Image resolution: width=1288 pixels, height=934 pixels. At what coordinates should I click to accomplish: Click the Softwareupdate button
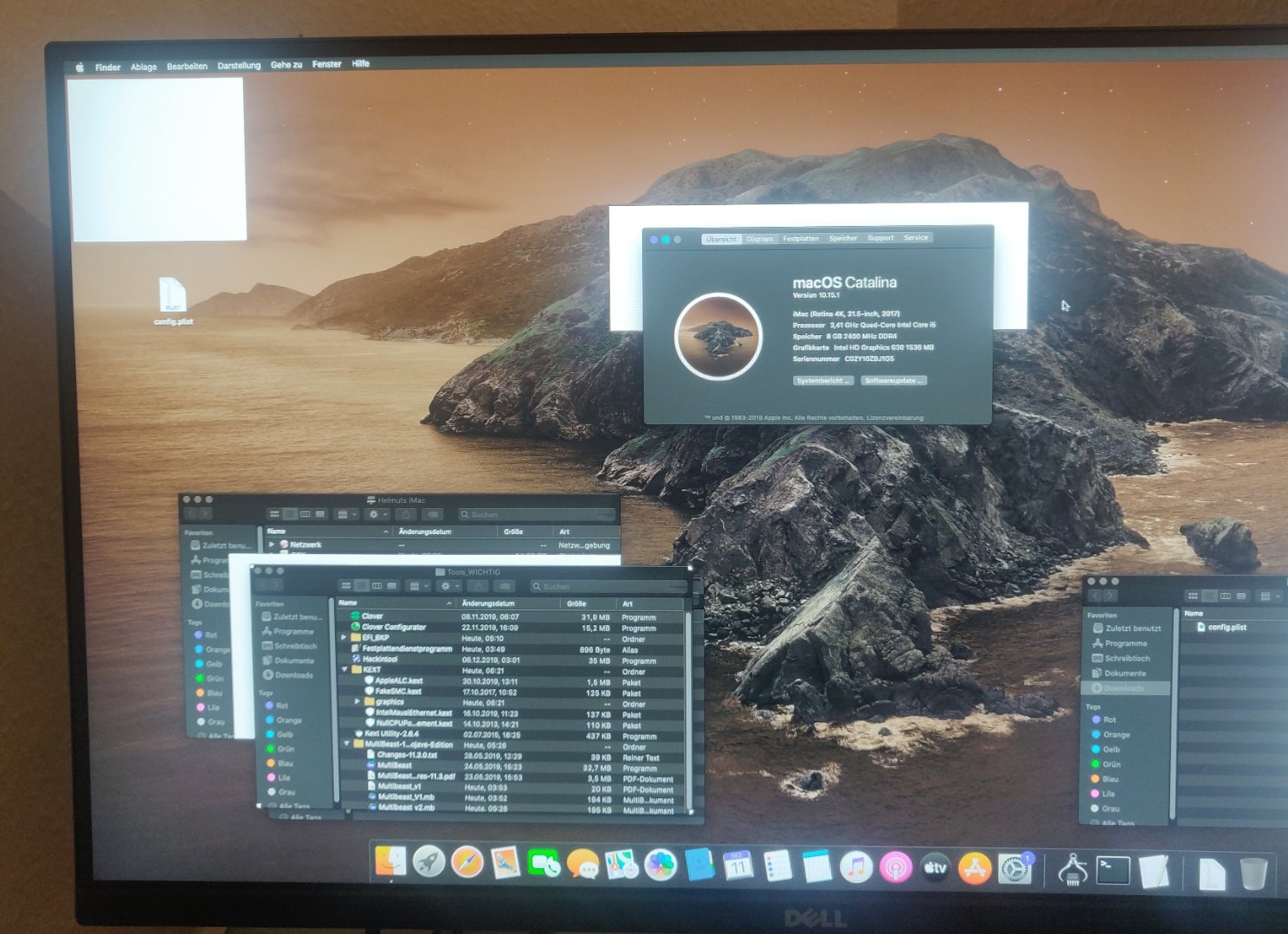894,381
